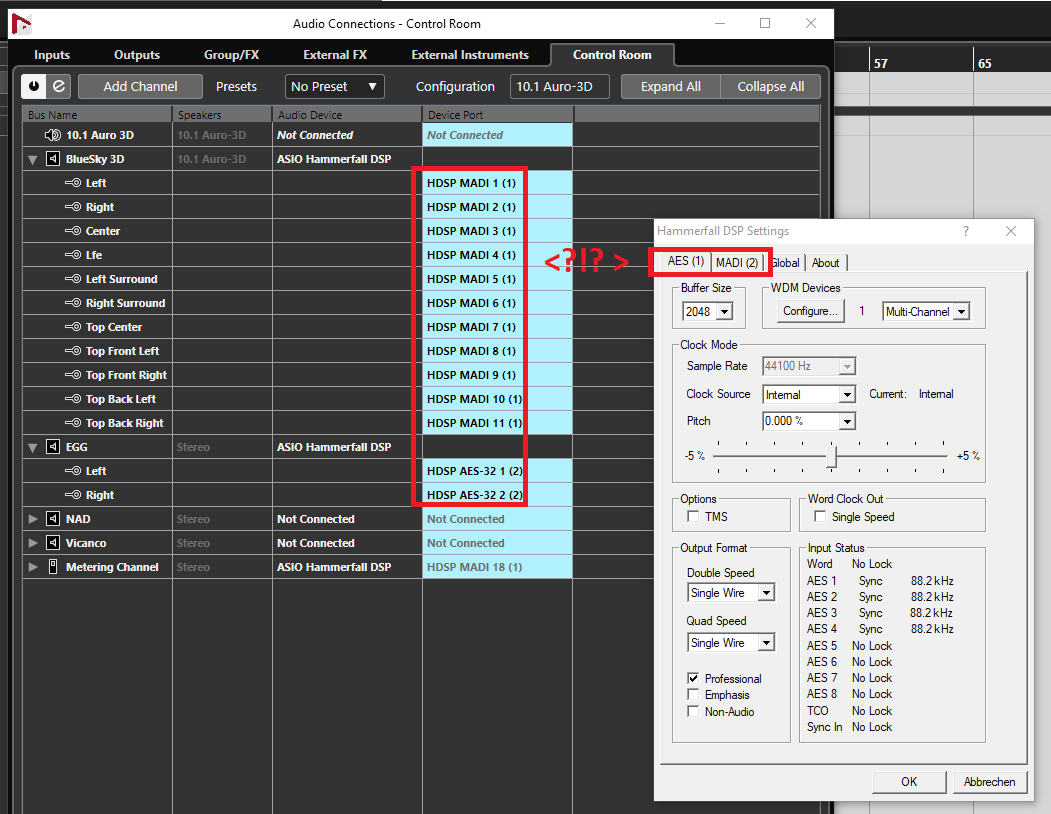The image size is (1051, 814).
Task: Click the Device Port column header
Action: tap(497, 115)
